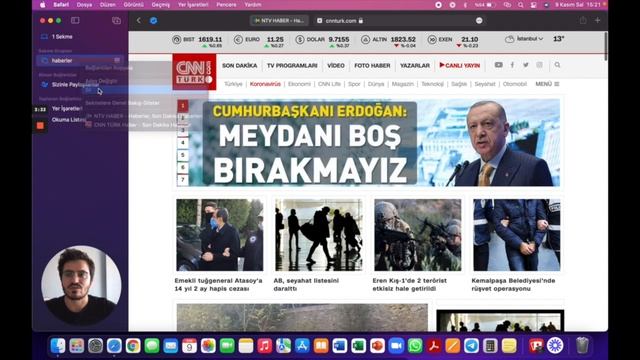Open the Dosya menu
This screenshot has width=640, height=360.
(x=84, y=5)
